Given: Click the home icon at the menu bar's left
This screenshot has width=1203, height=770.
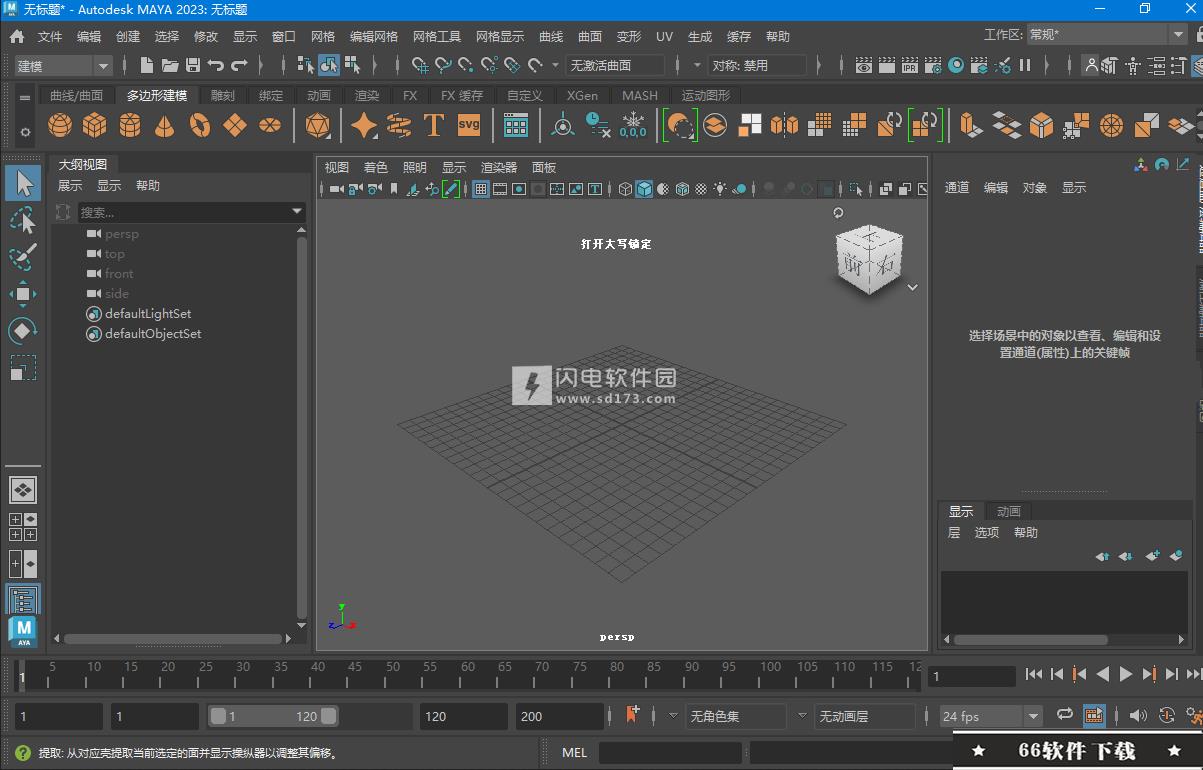Looking at the screenshot, I should click(x=17, y=36).
